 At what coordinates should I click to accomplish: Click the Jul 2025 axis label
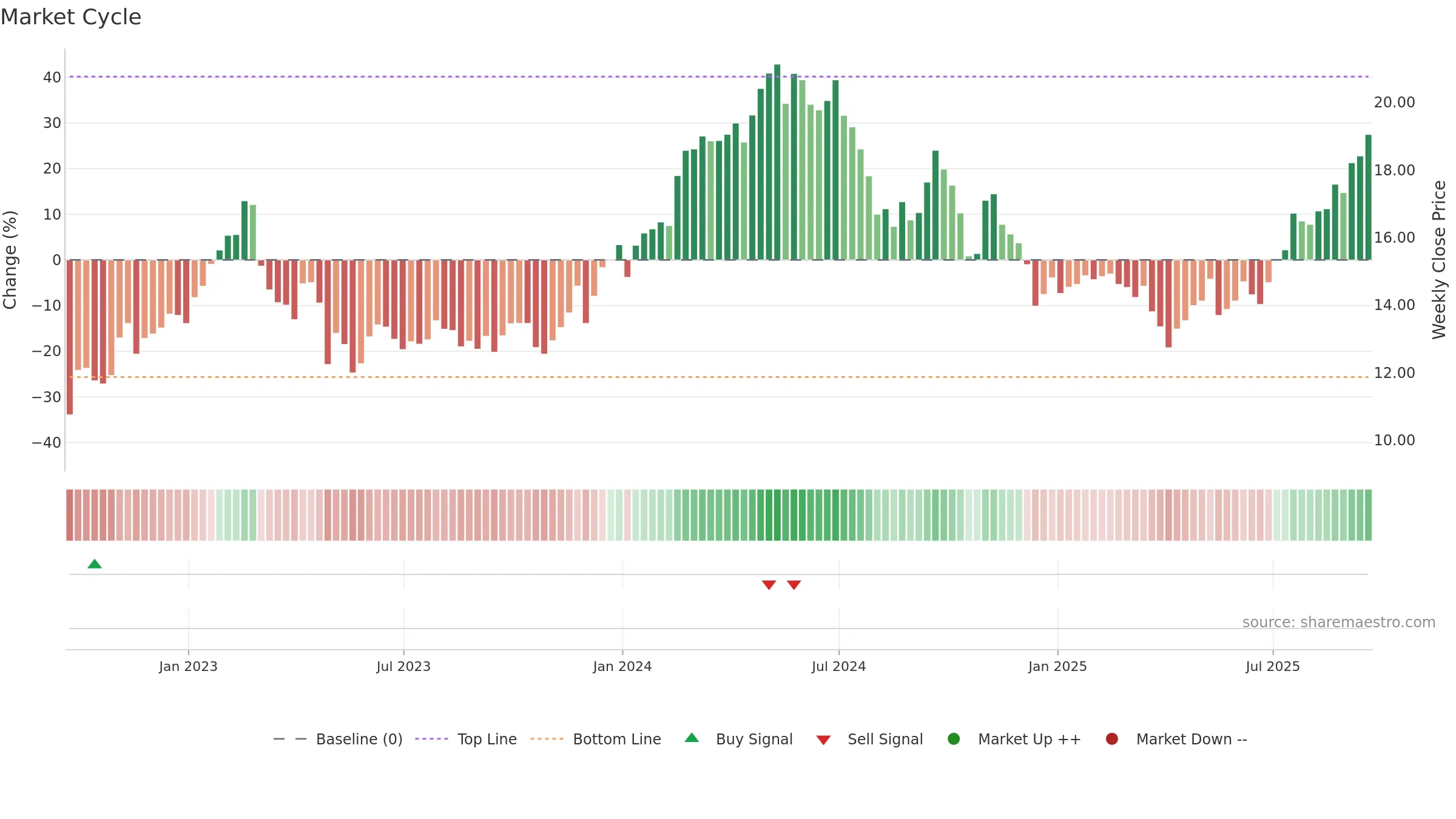(x=1273, y=667)
